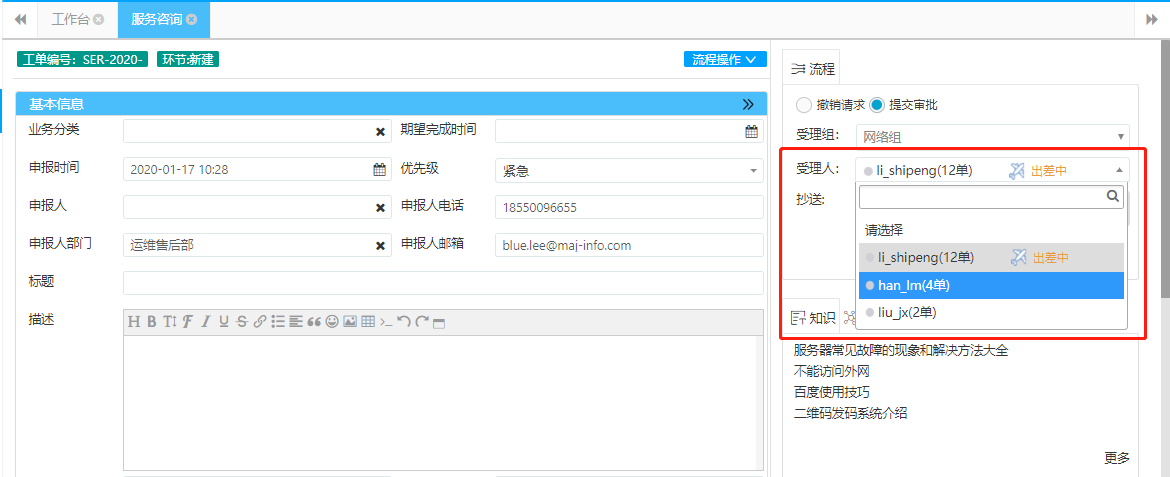The width and height of the screenshot is (1170, 477).
Task: Insert an emoji using the smiley icon
Action: pyautogui.click(x=332, y=322)
